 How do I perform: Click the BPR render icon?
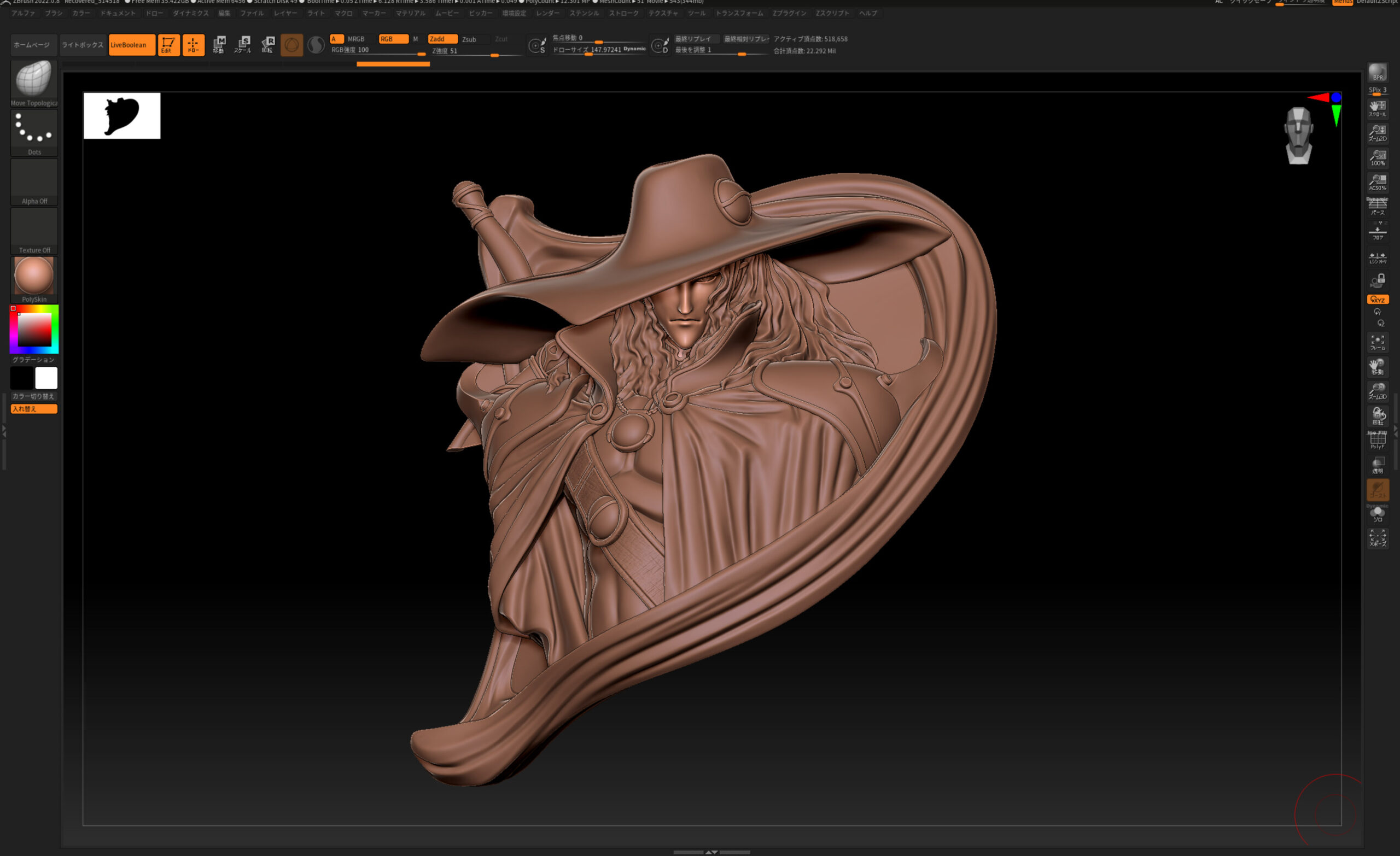point(1378,73)
